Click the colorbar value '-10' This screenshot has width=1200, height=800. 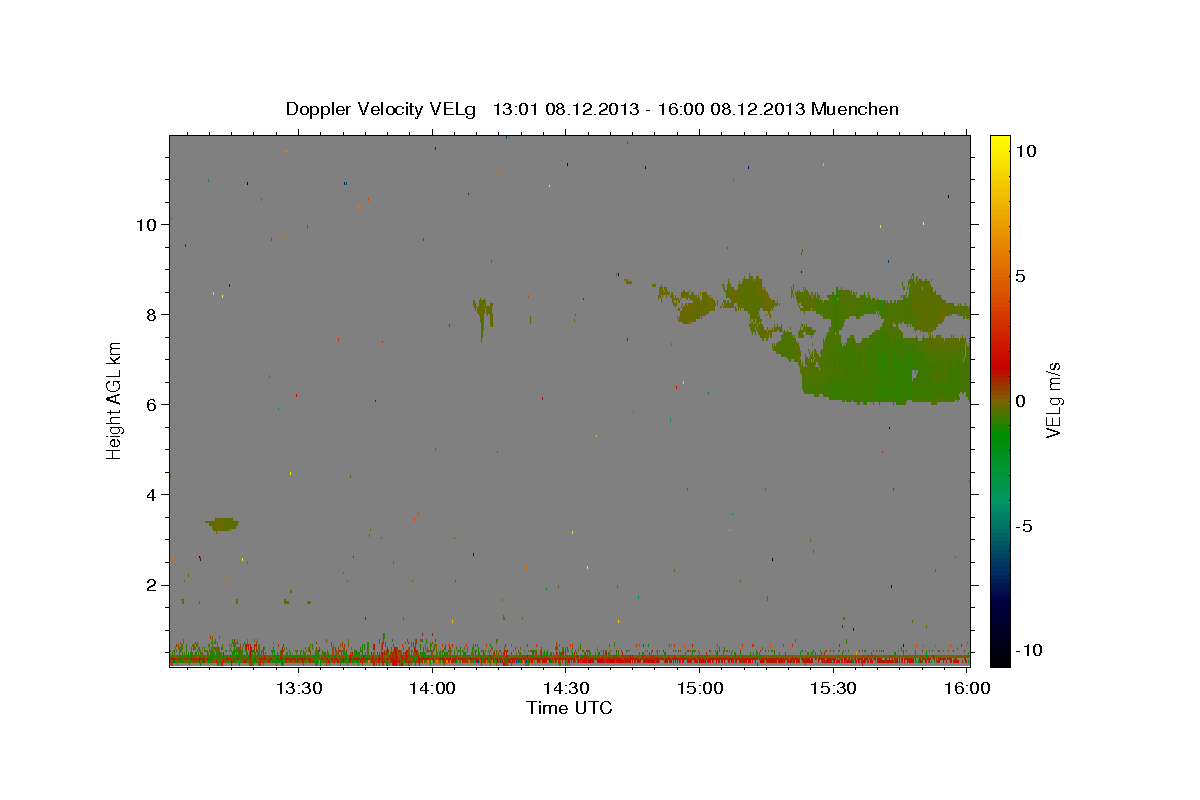pos(1027,650)
